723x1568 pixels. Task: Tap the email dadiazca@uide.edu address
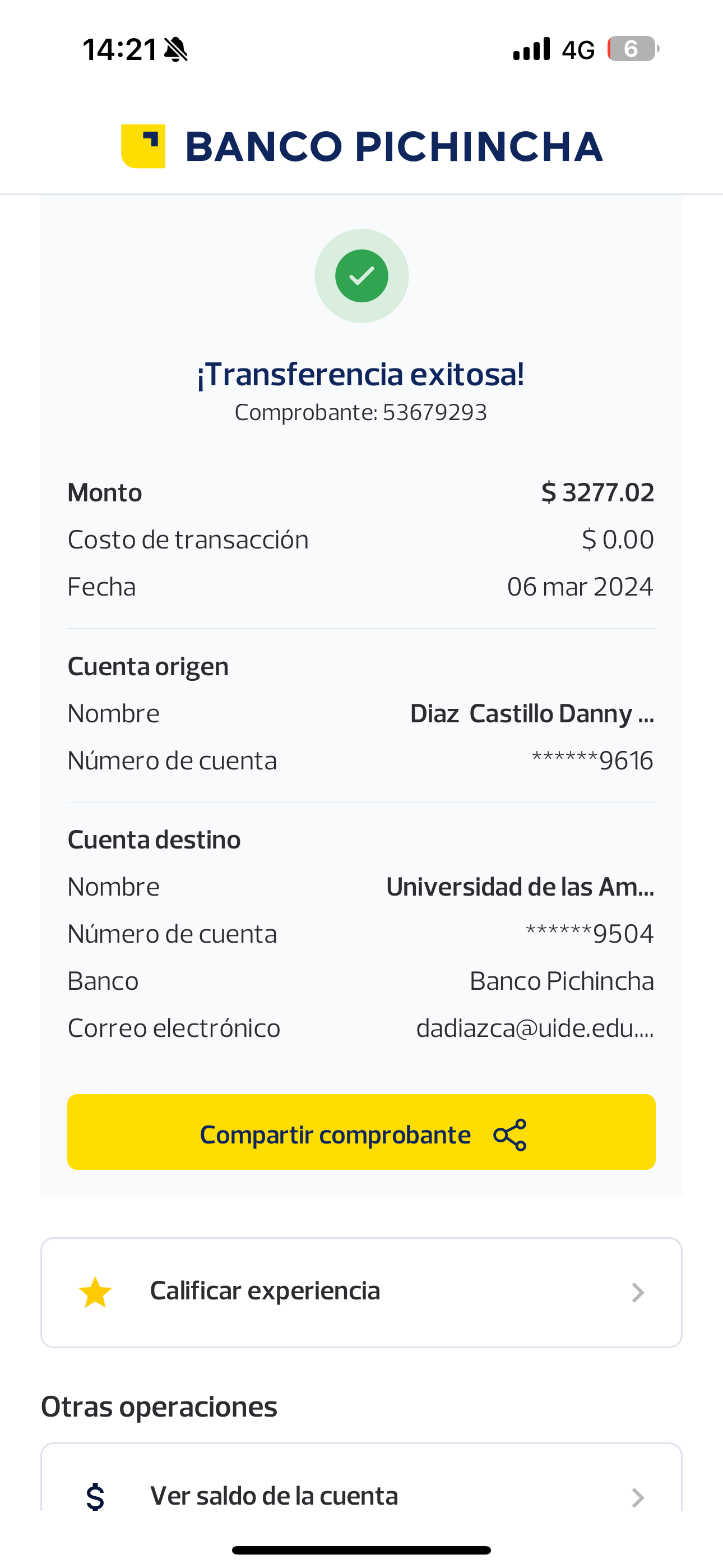(x=534, y=1028)
